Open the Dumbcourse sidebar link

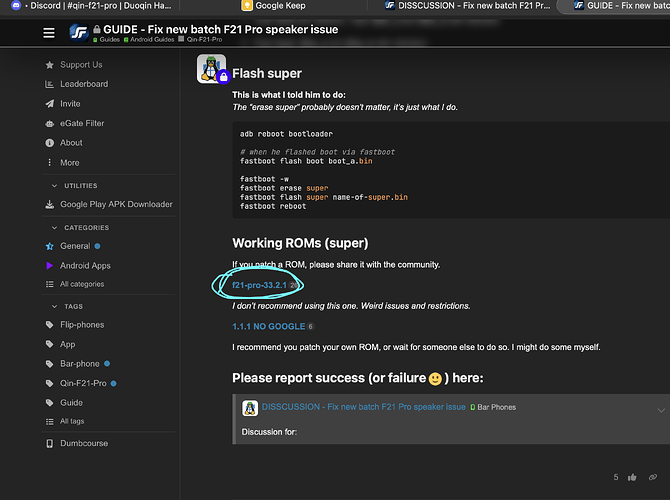[x=84, y=444]
